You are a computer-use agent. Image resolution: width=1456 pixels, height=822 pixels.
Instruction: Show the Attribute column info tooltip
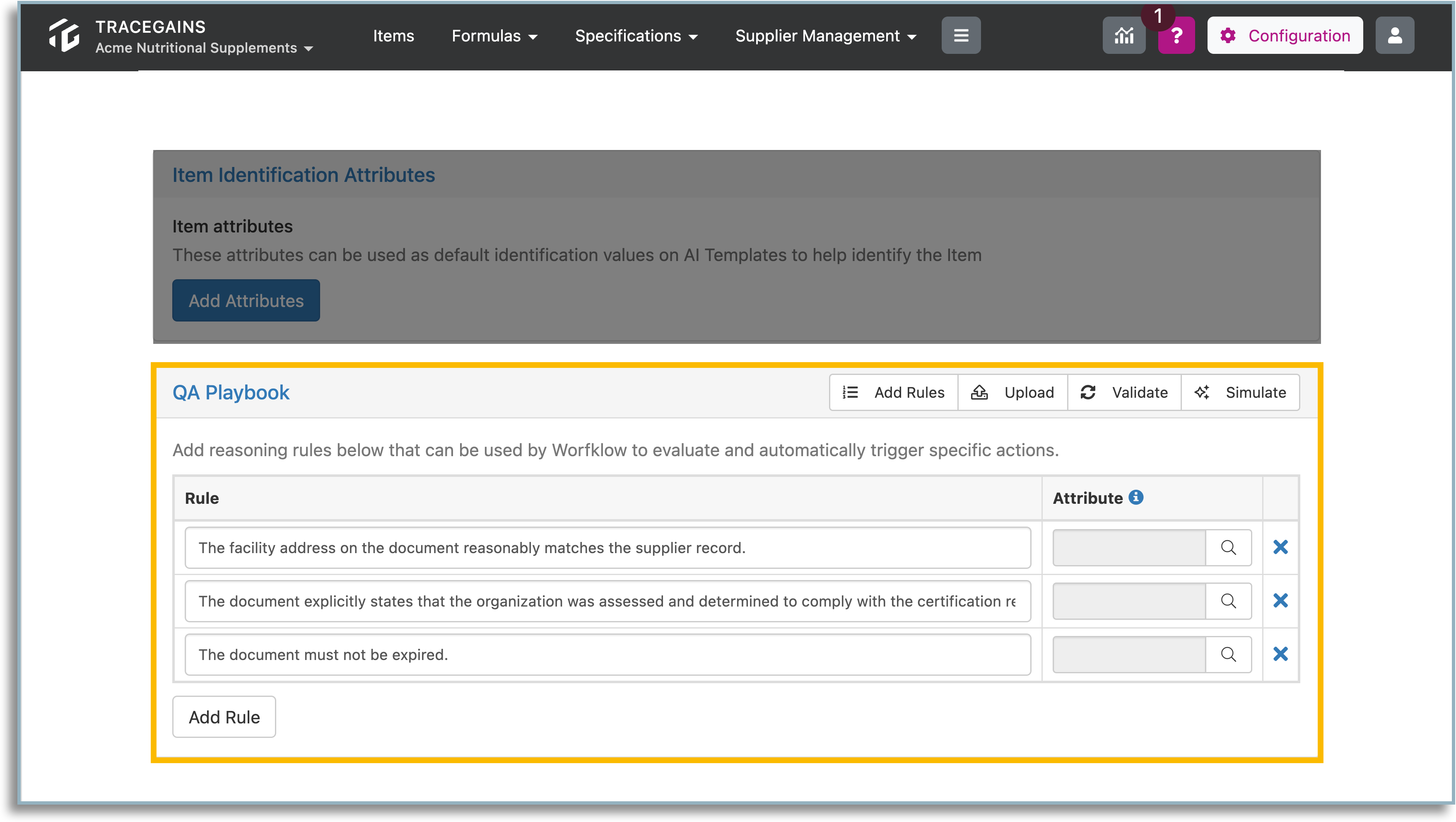pyautogui.click(x=1136, y=498)
